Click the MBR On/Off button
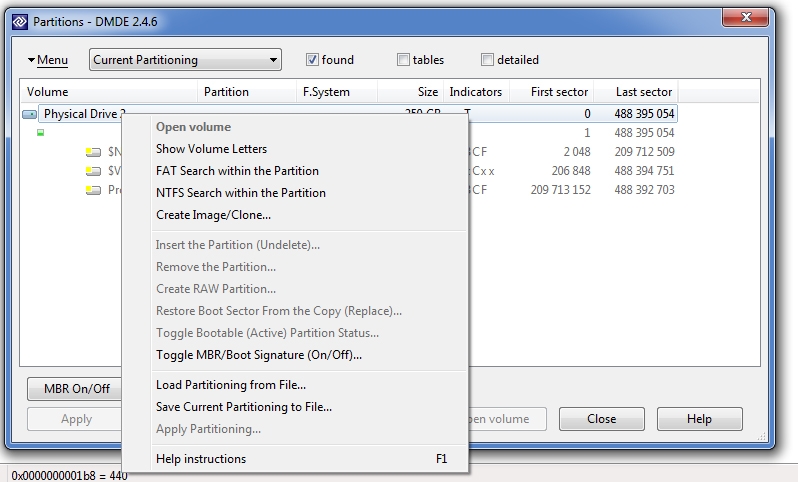This screenshot has height=482, width=798. tap(74, 389)
